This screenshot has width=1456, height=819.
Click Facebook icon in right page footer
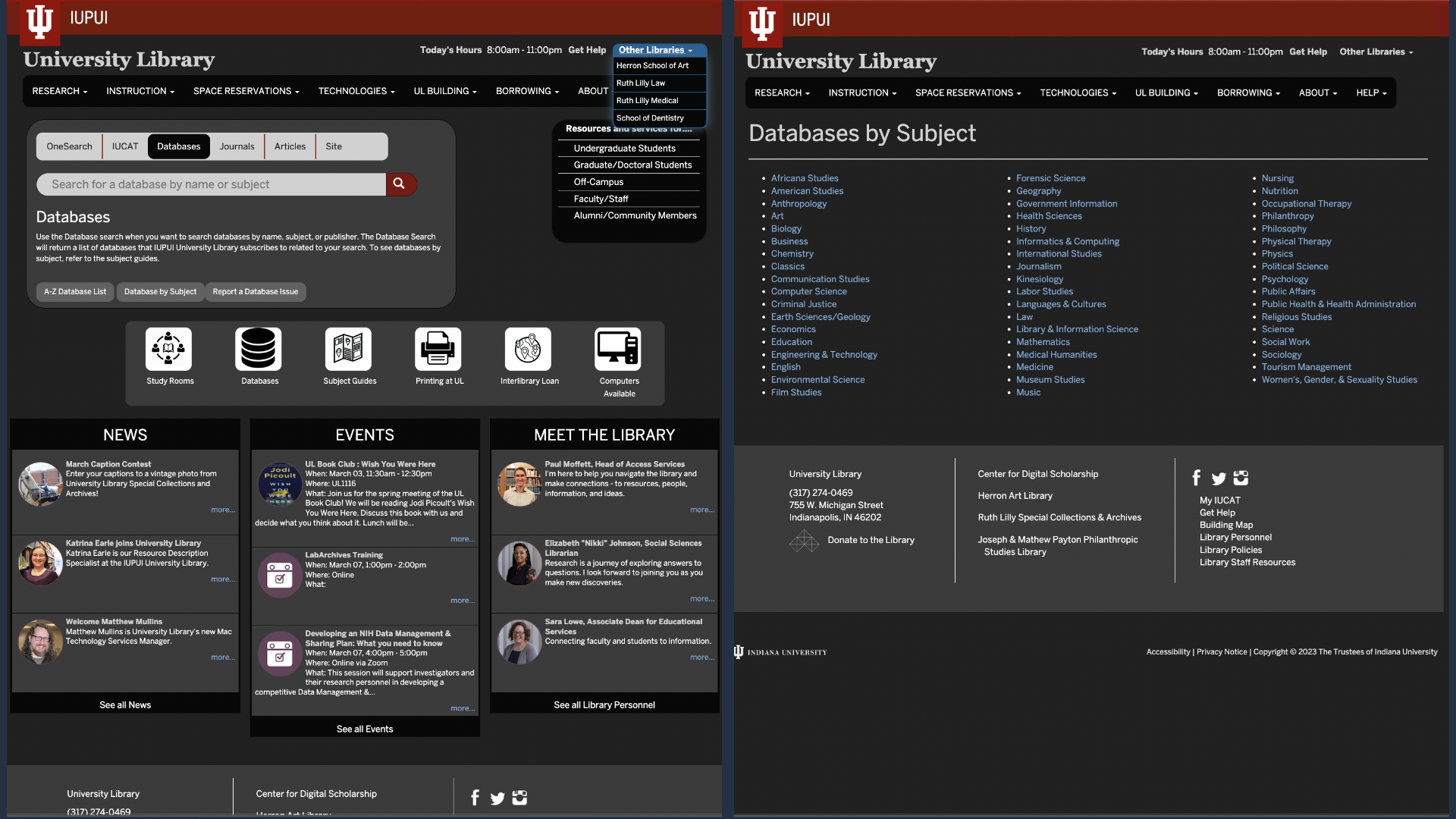[1197, 478]
